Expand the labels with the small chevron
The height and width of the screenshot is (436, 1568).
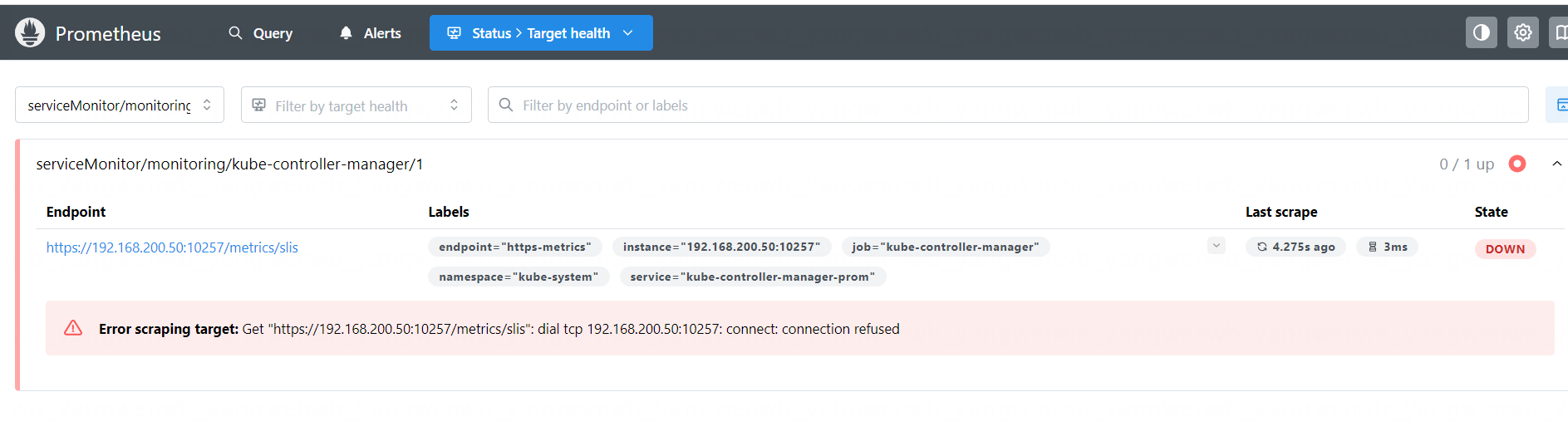pos(1216,246)
